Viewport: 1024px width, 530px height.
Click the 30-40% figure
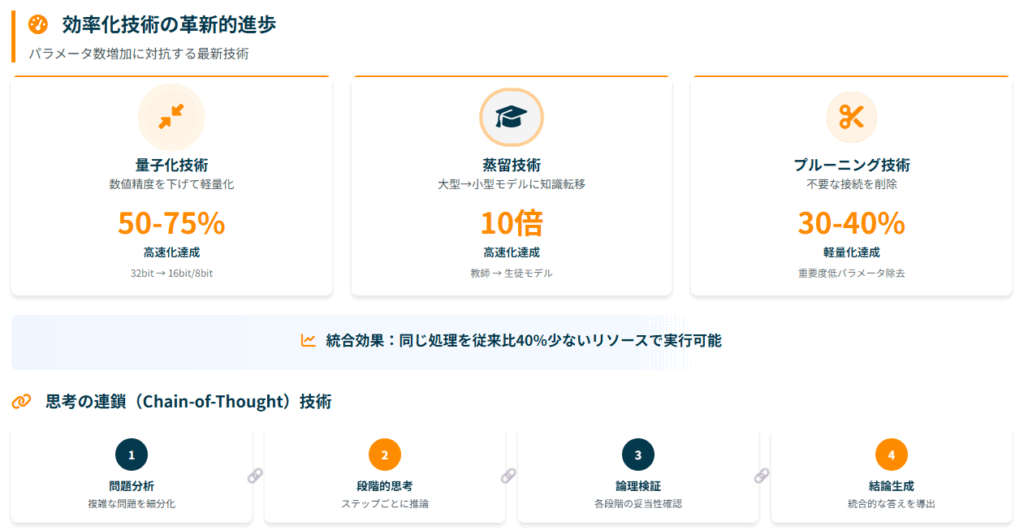coord(852,223)
